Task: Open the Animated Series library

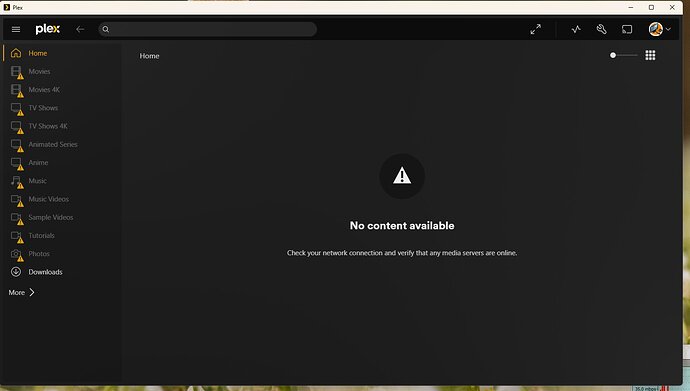Action: [62, 144]
